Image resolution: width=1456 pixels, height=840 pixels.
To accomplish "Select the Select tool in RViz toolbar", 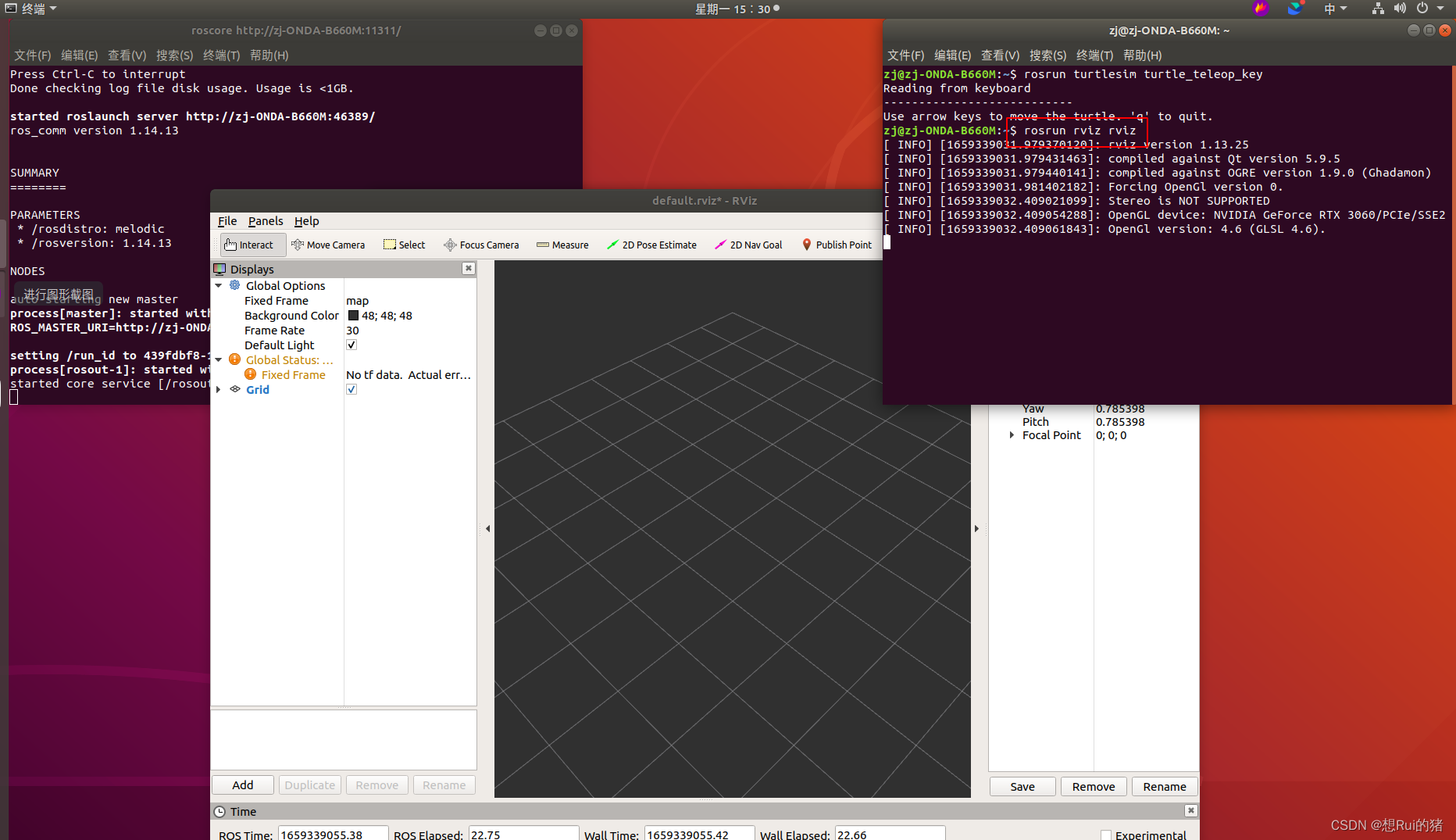I will click(x=404, y=245).
